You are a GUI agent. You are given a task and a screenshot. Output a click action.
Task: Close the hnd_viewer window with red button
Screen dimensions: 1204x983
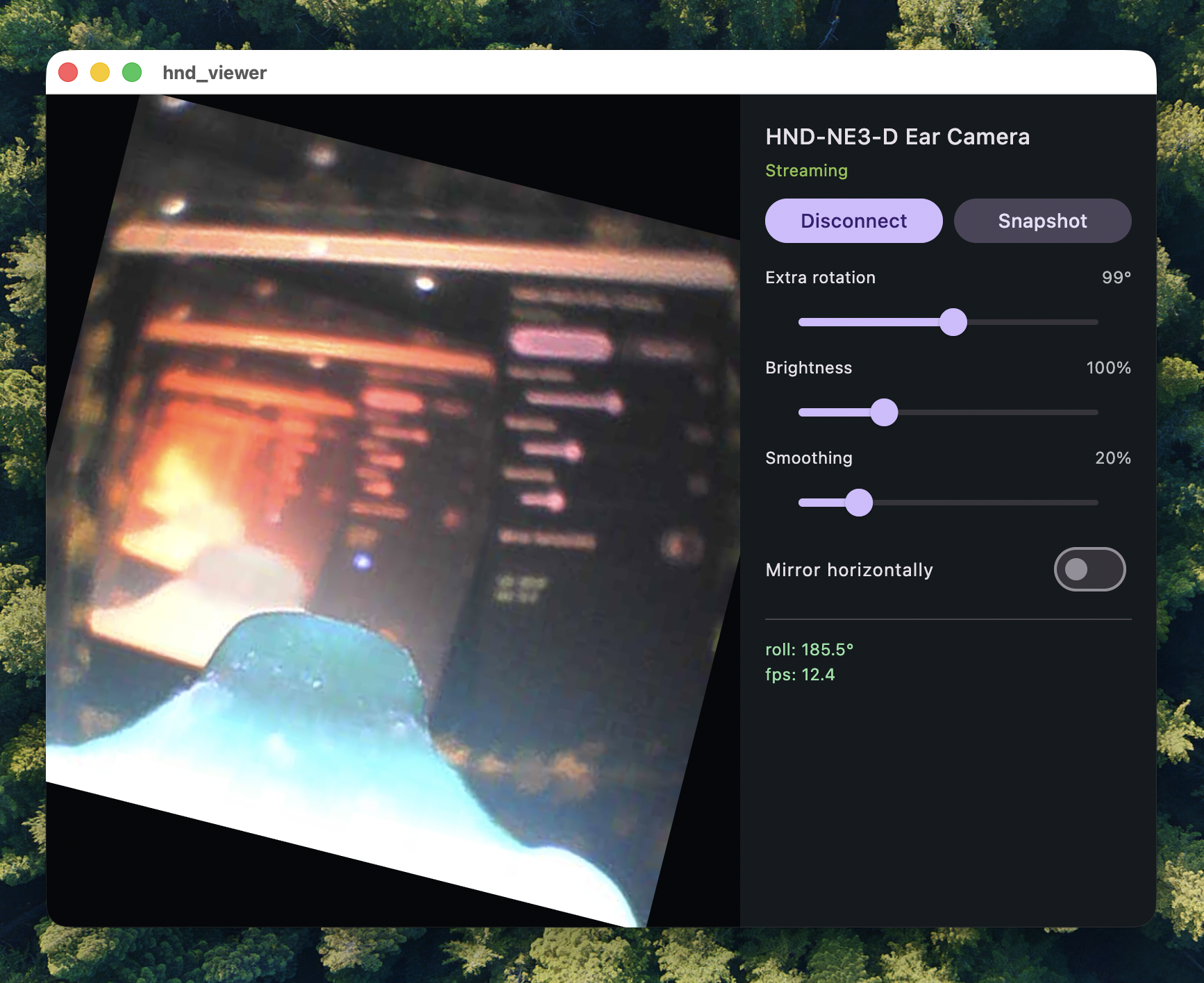(x=68, y=72)
